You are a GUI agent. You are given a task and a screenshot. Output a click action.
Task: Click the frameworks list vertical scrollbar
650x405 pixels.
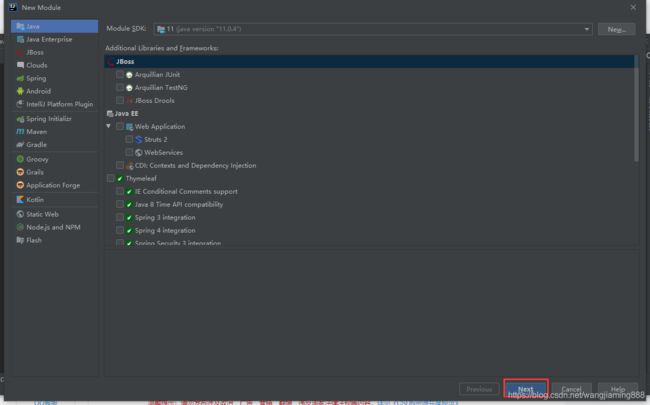(636, 109)
